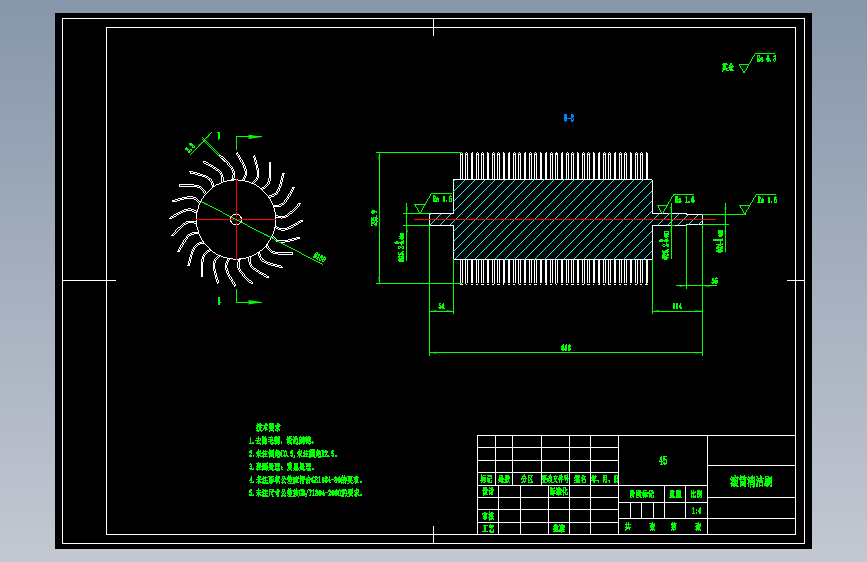
Task: Click the 处数 cell in revision table
Action: [504, 479]
